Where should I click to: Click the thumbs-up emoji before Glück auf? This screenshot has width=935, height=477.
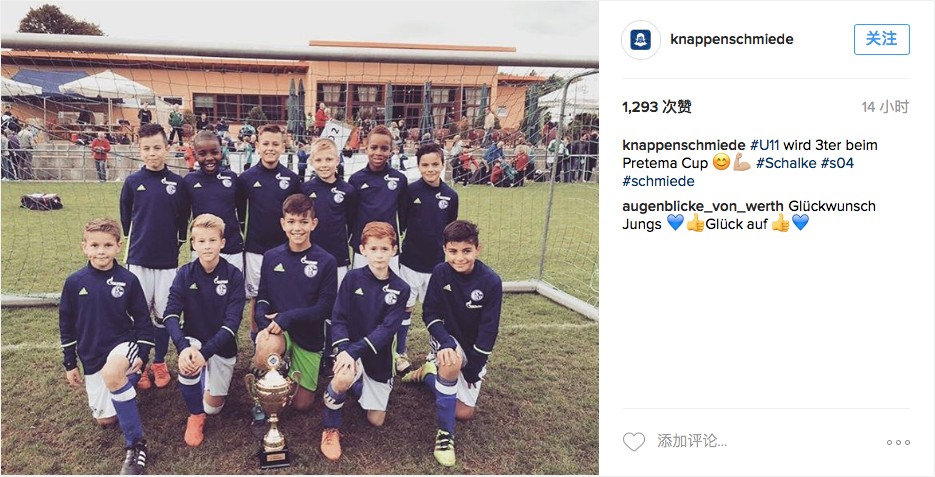[x=695, y=224]
